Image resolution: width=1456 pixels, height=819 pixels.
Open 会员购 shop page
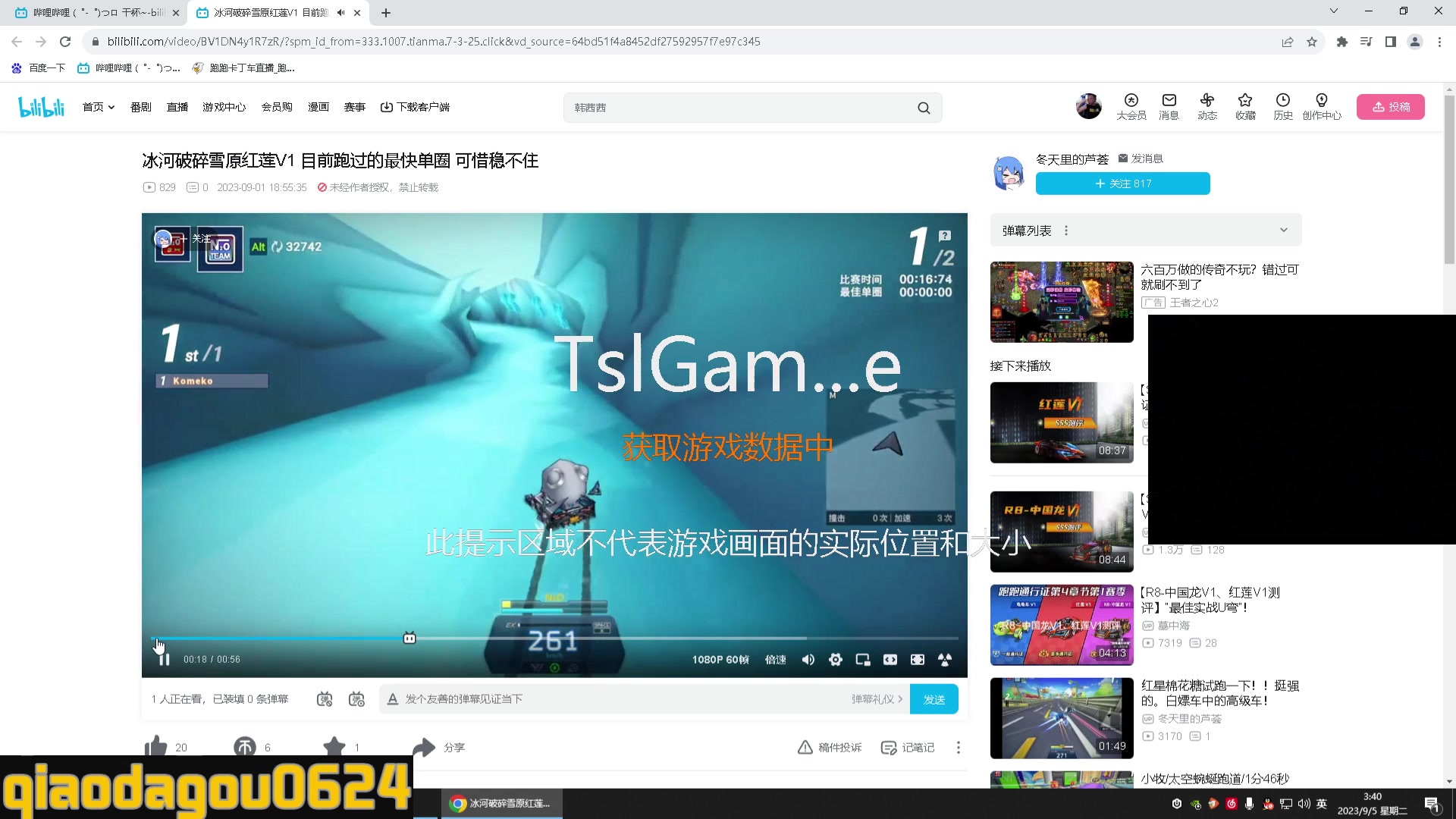pos(277,107)
